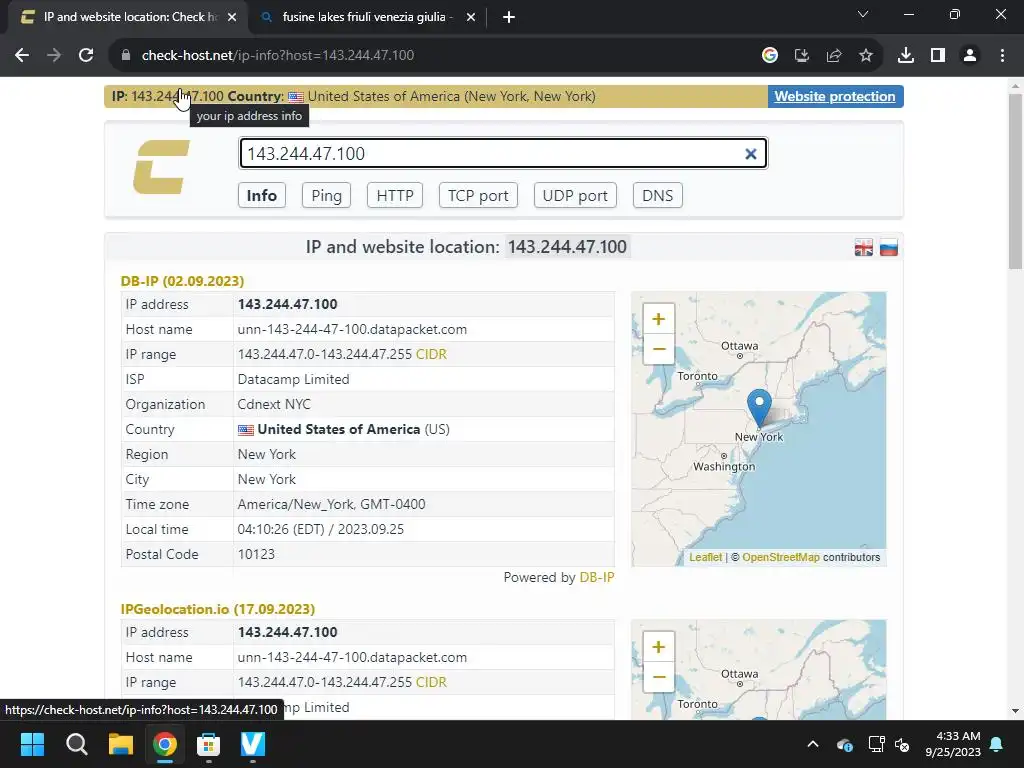Run the DNS check
Viewport: 1024px width, 768px height.
658,195
